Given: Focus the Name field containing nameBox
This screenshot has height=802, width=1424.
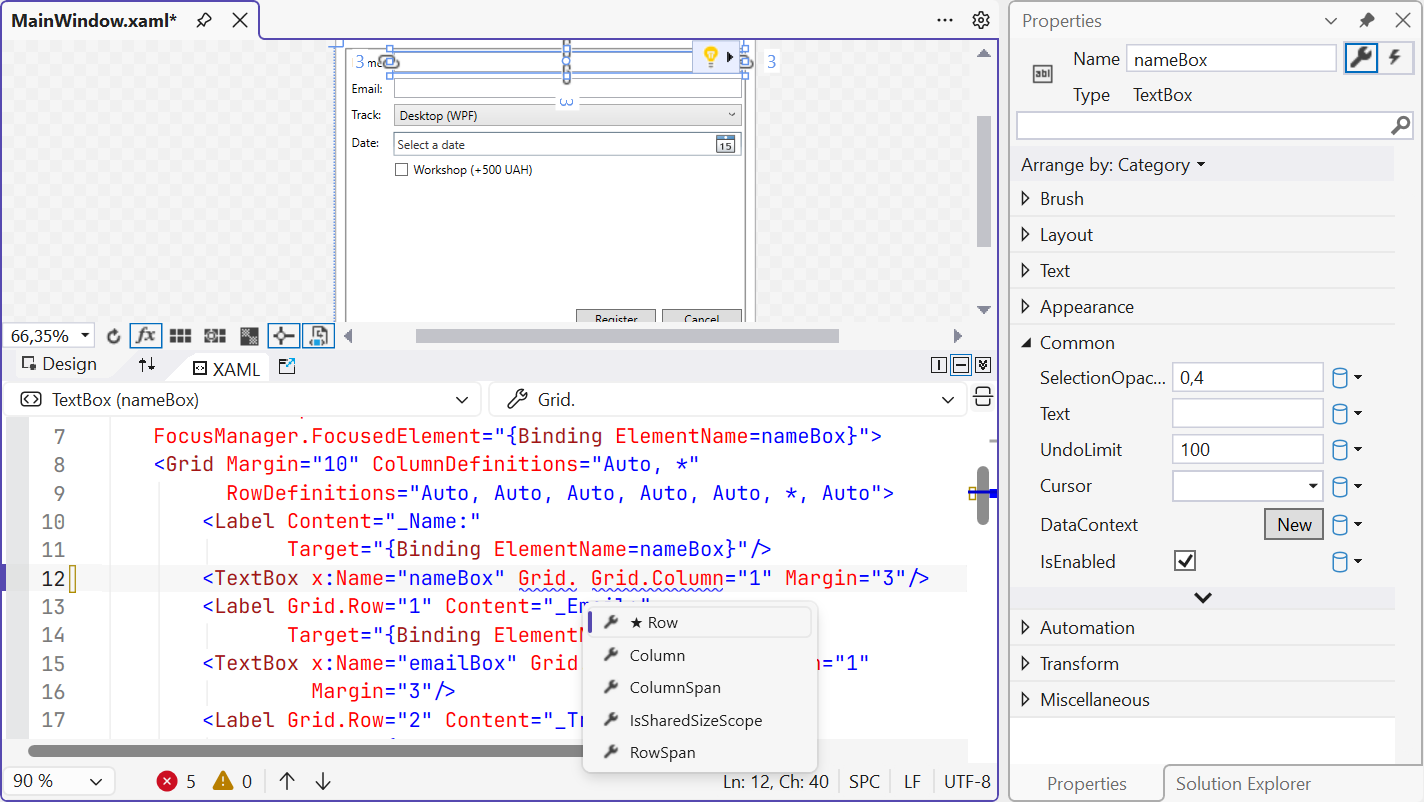Looking at the screenshot, I should 1231,59.
